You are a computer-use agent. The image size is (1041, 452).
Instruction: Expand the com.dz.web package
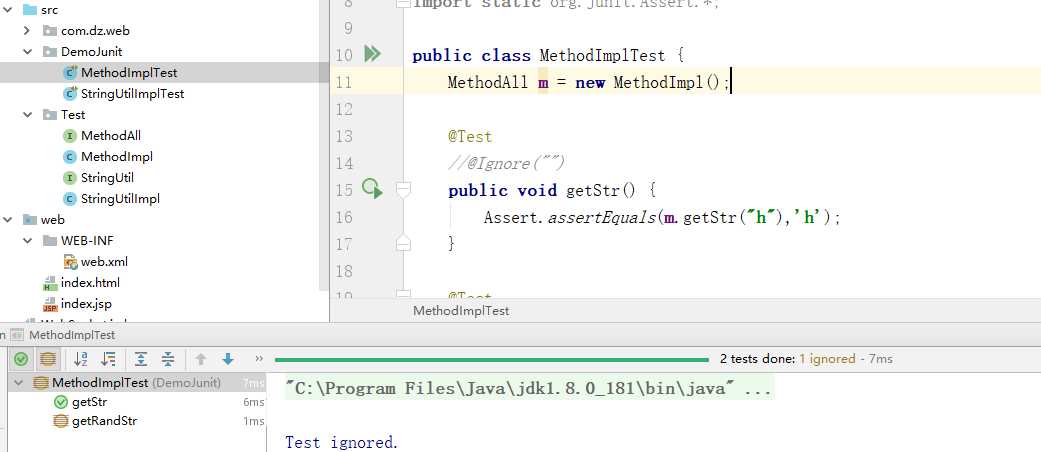coord(27,31)
